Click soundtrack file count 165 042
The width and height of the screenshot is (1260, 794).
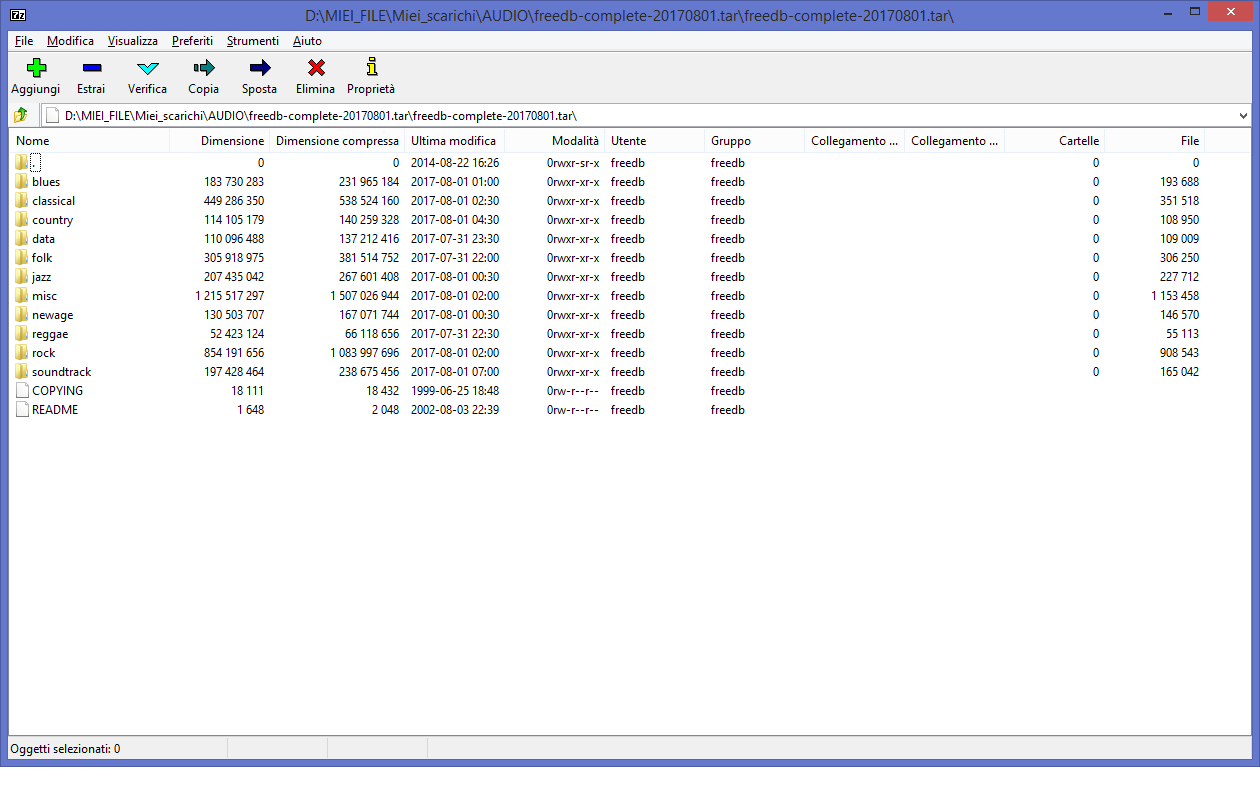(1177, 372)
